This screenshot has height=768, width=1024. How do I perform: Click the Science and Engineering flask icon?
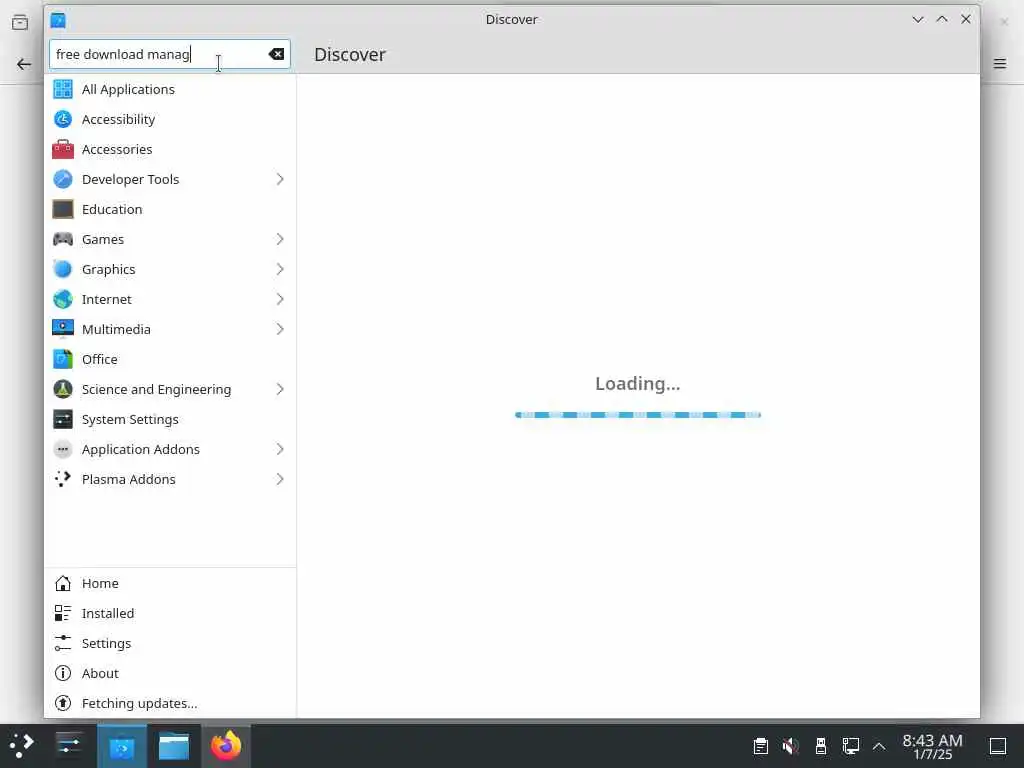click(x=63, y=389)
